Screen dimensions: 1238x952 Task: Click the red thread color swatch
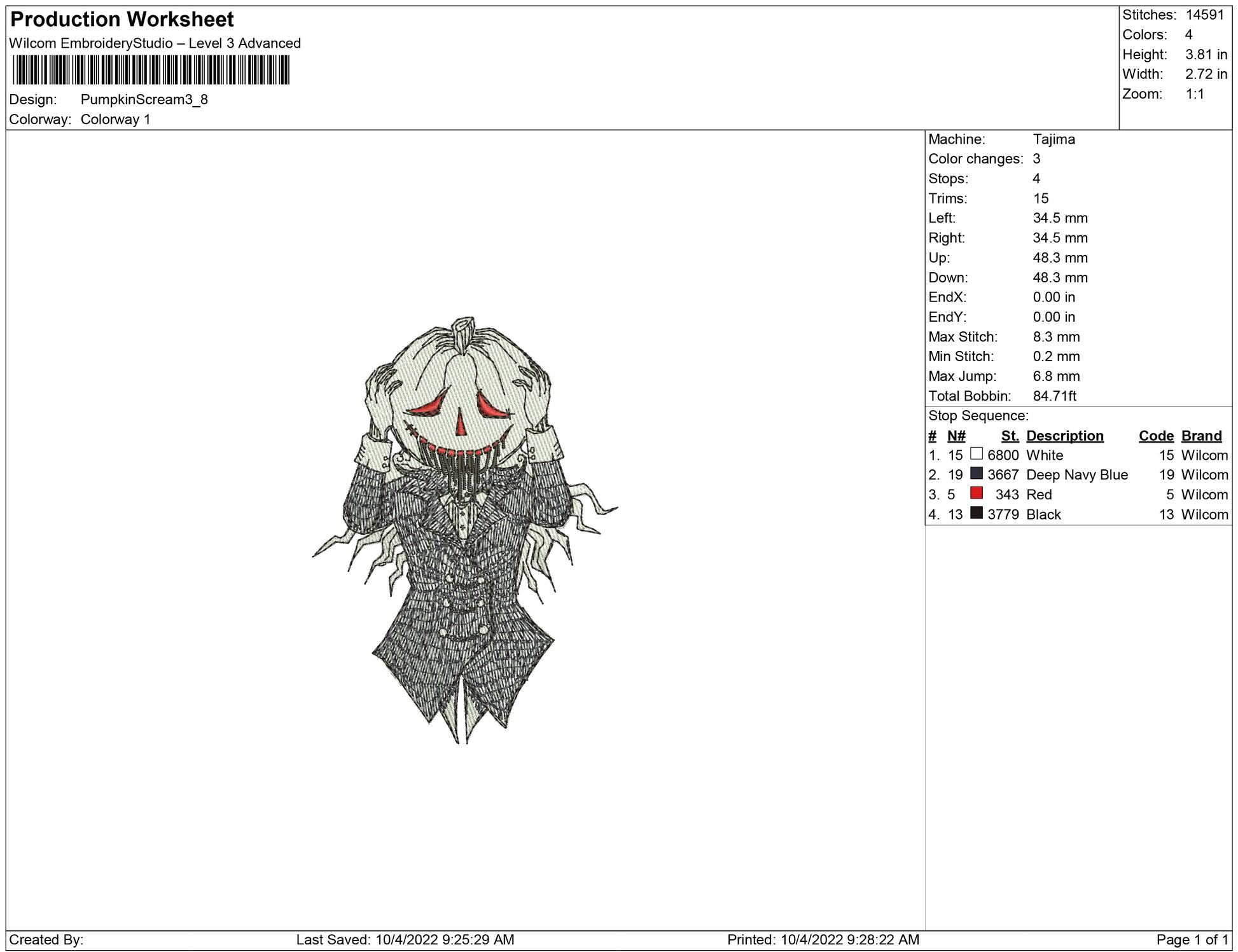tap(976, 493)
